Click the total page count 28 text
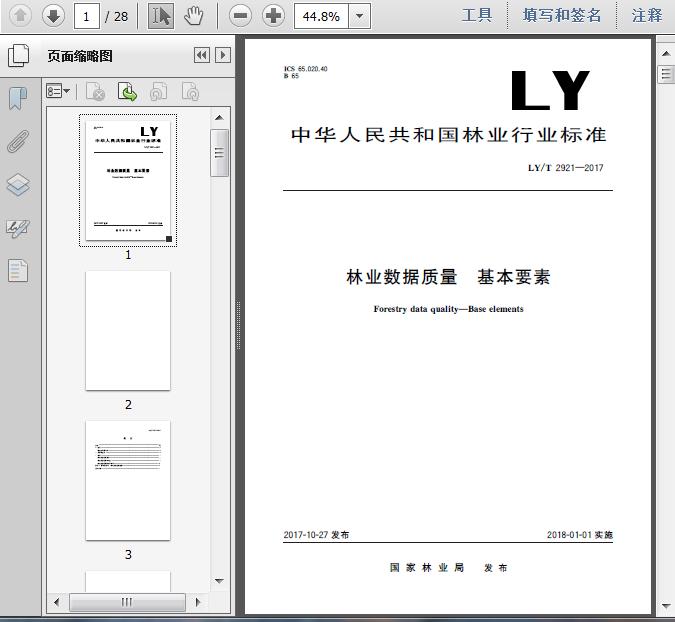Viewport: 675px width, 622px height. pos(121,16)
